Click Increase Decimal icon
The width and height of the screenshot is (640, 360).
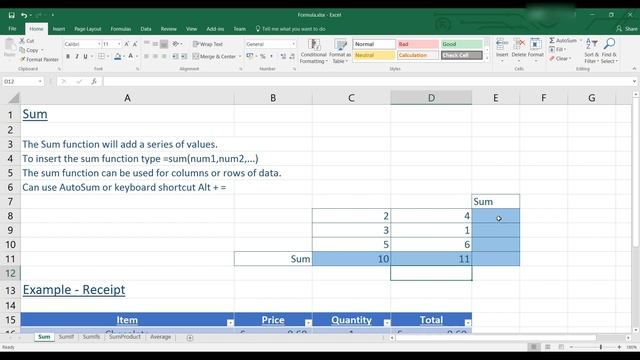click(x=283, y=56)
